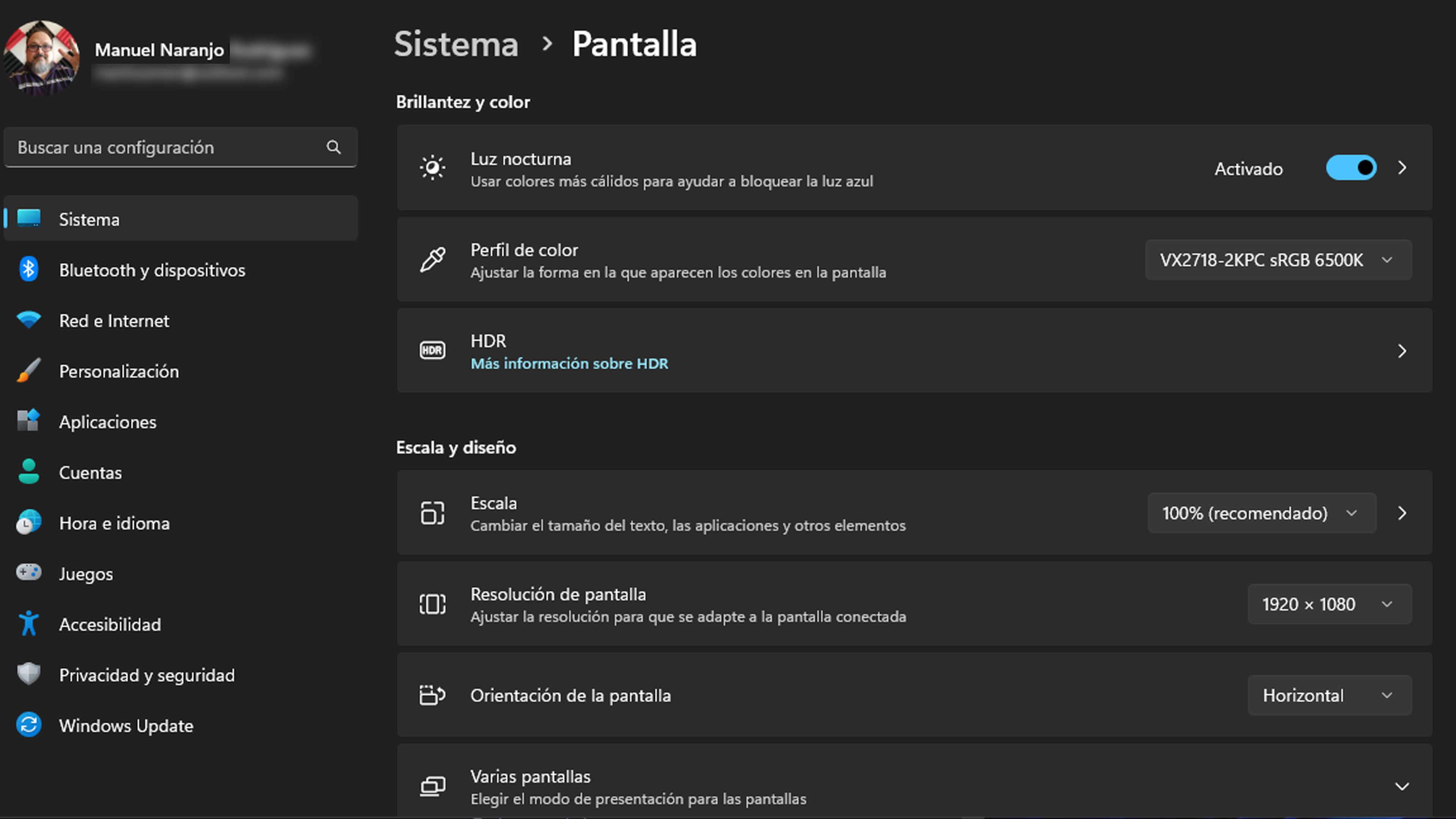Open advanced Escala settings chevron
This screenshot has height=819, width=1456.
1402,513
